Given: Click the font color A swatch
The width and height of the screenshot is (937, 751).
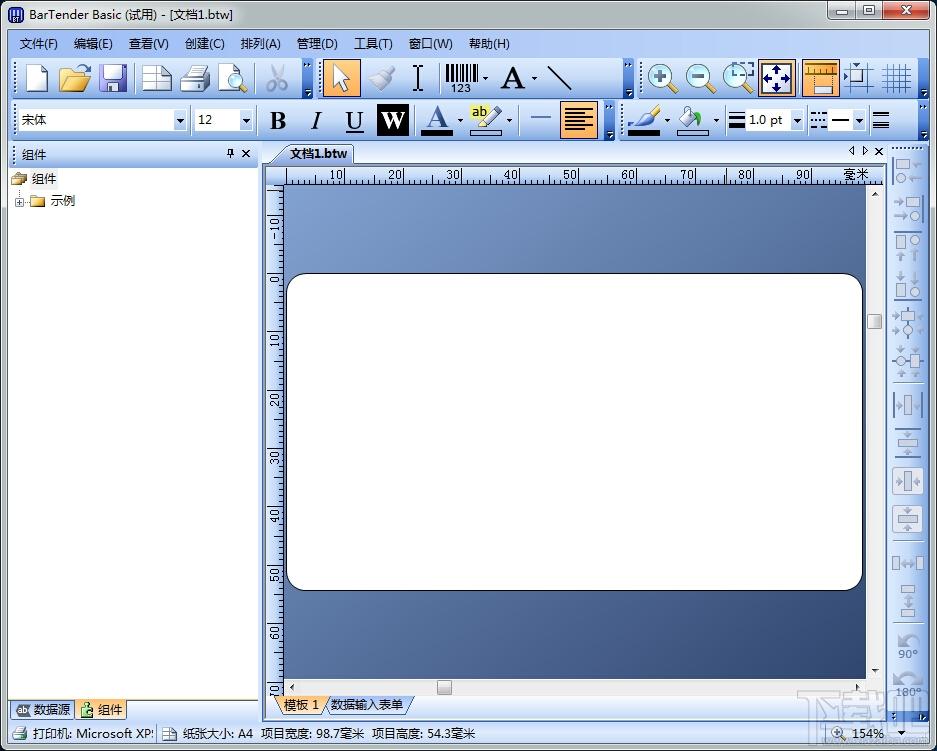Looking at the screenshot, I should point(437,121).
